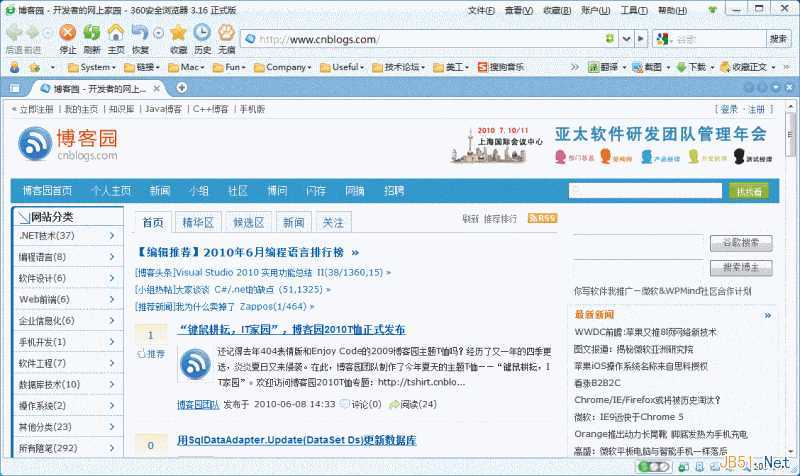Screen dimensions: 800x476
Task: Click the Forward arrow icon
Action: [33, 33]
